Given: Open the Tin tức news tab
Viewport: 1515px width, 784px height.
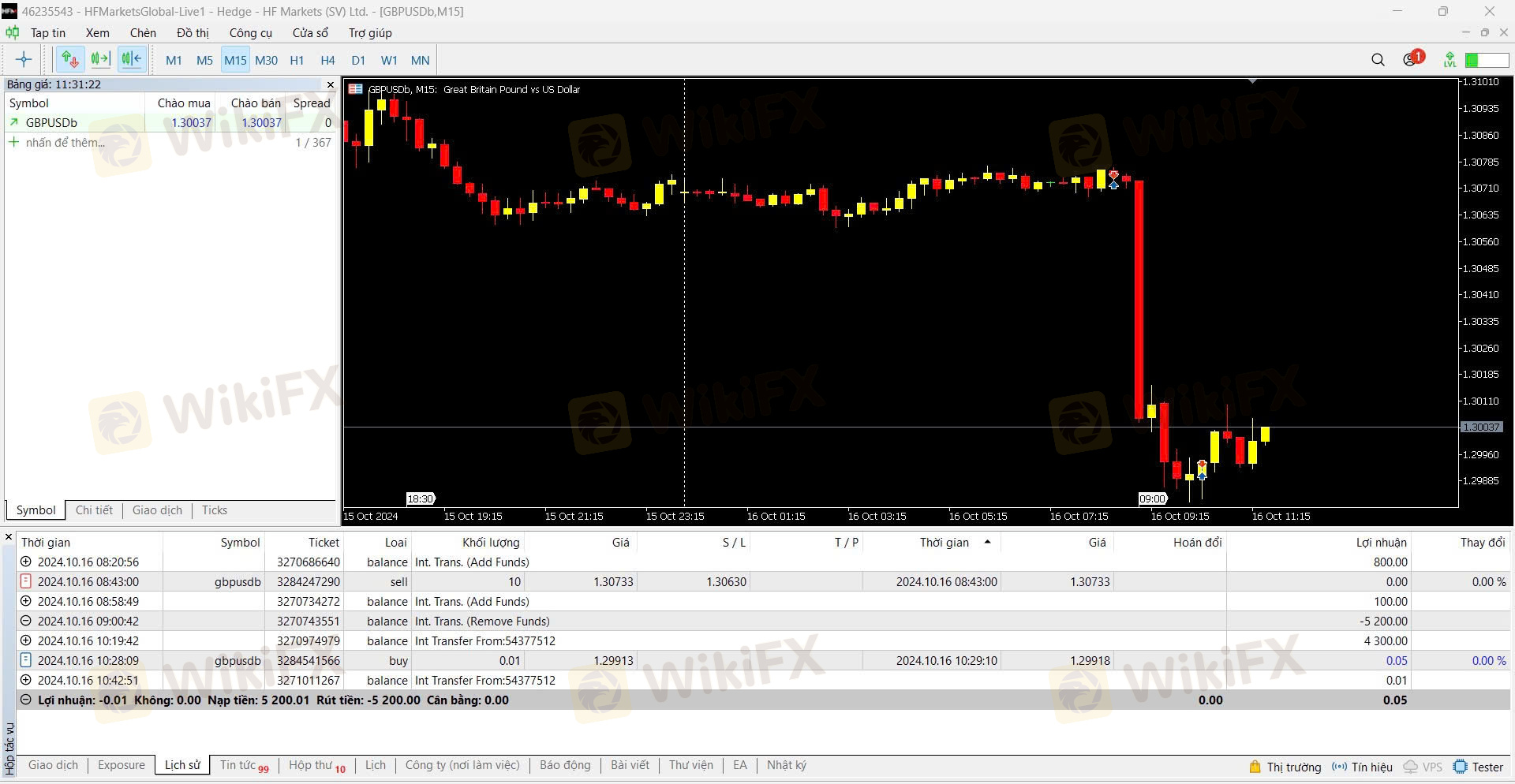Looking at the screenshot, I should 244,765.
